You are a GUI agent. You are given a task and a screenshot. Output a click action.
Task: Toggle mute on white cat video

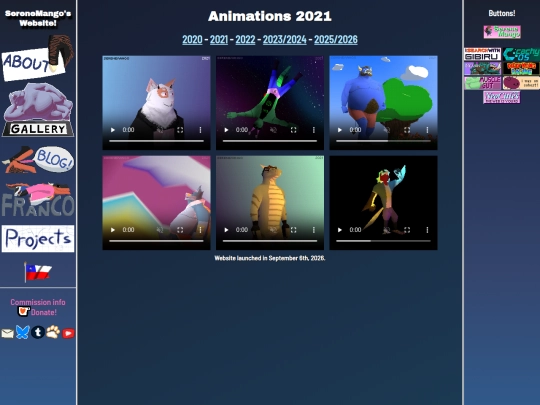click(160, 130)
